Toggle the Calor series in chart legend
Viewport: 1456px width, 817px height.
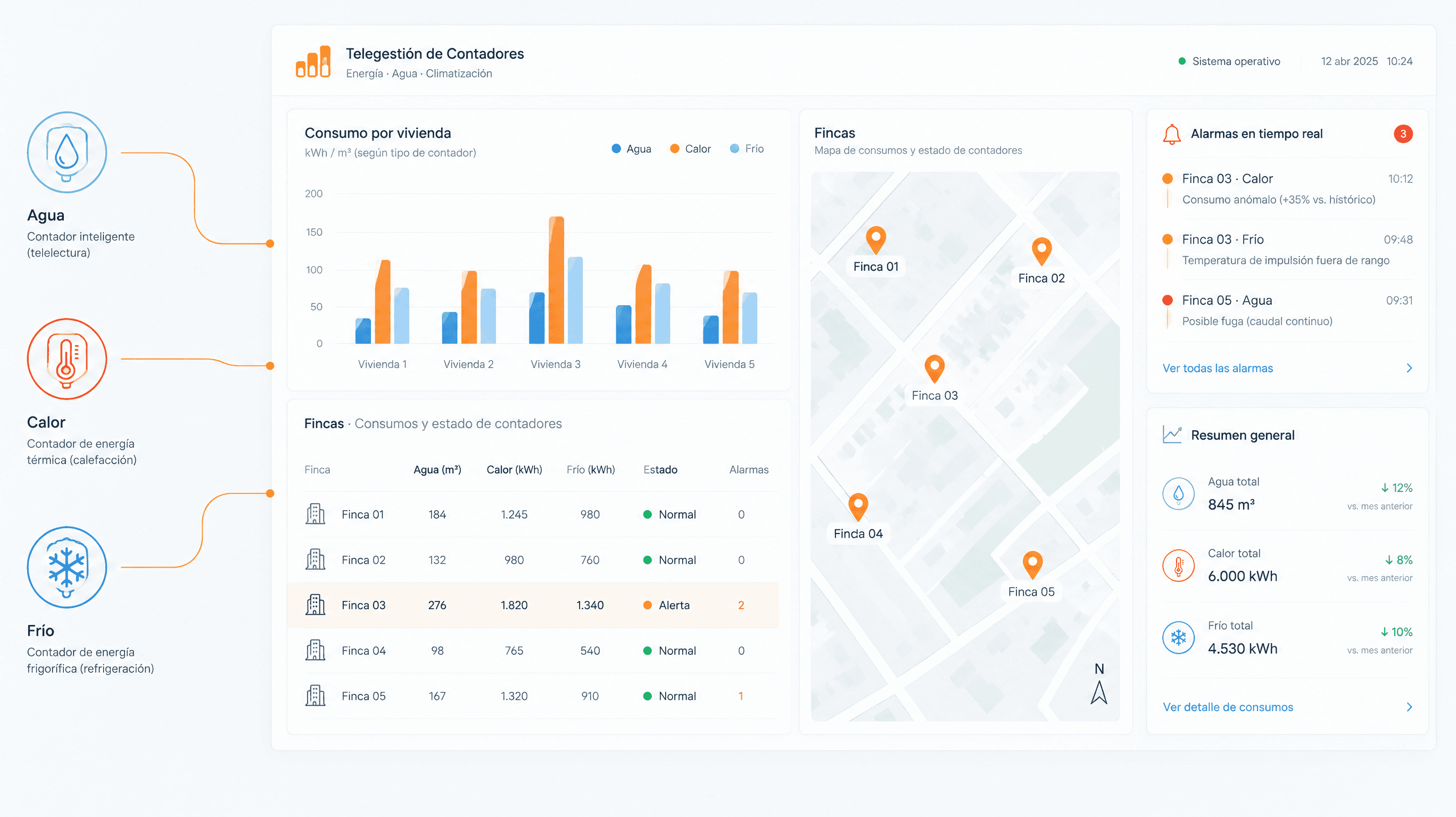690,148
